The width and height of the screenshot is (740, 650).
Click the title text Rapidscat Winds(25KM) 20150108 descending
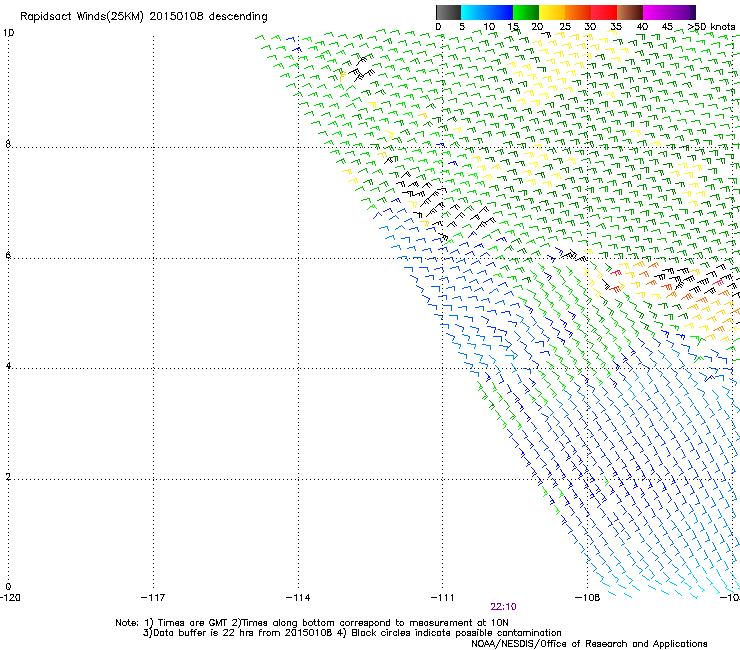tap(143, 17)
